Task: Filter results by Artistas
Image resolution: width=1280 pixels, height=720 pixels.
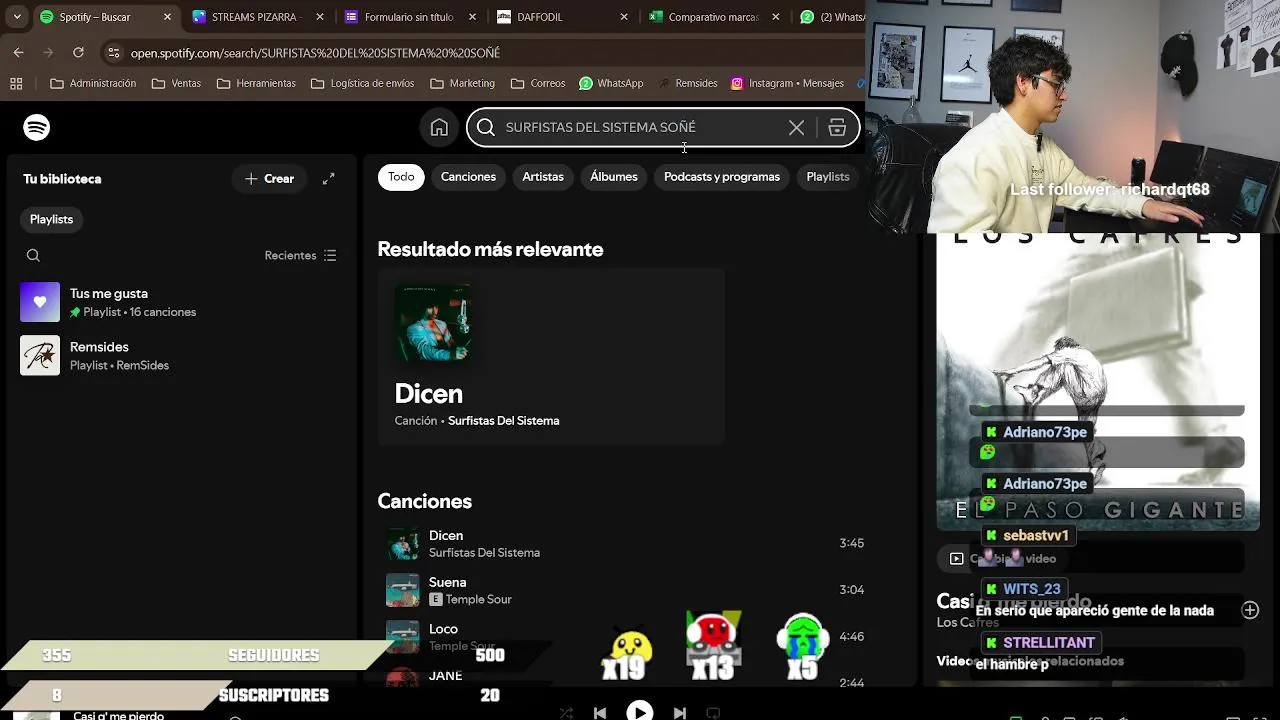Action: click(x=543, y=177)
